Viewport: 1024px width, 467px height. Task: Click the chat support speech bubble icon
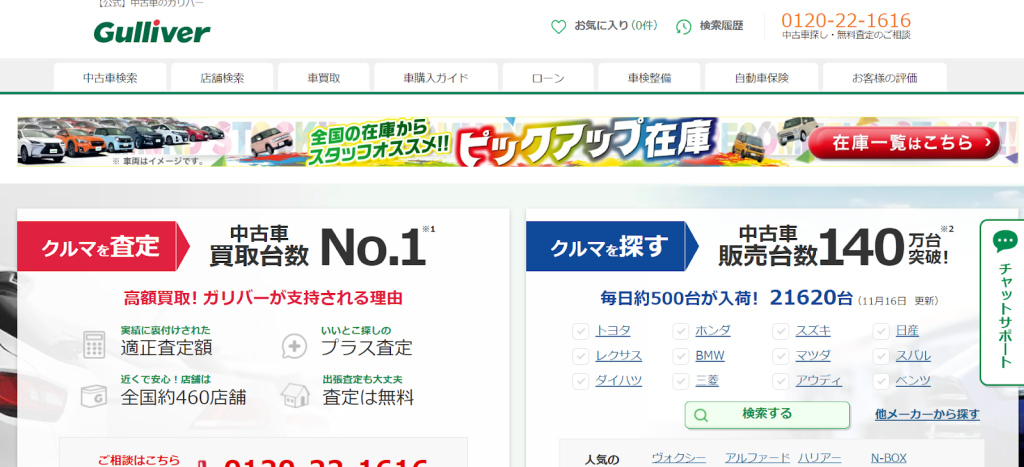[x=1005, y=241]
